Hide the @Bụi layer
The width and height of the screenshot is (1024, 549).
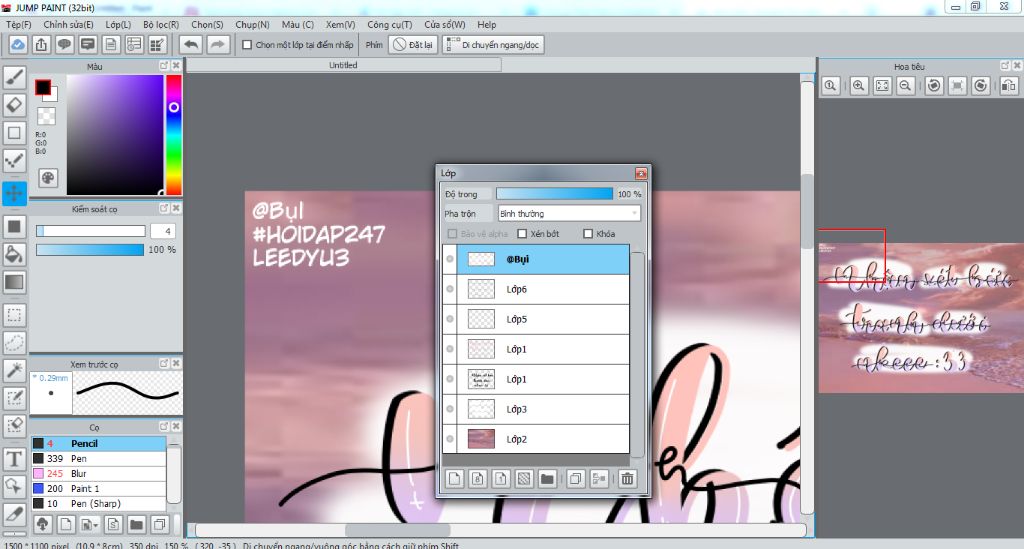450,259
